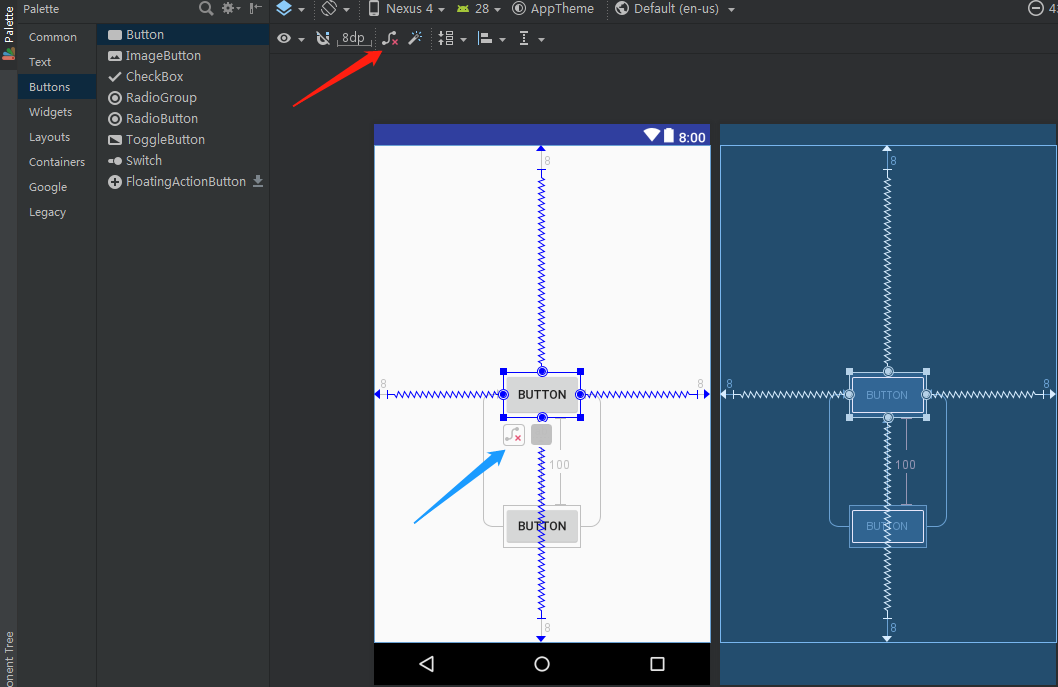1058x687 pixels.
Task: Download the FloatingActionButton library
Action: [258, 182]
